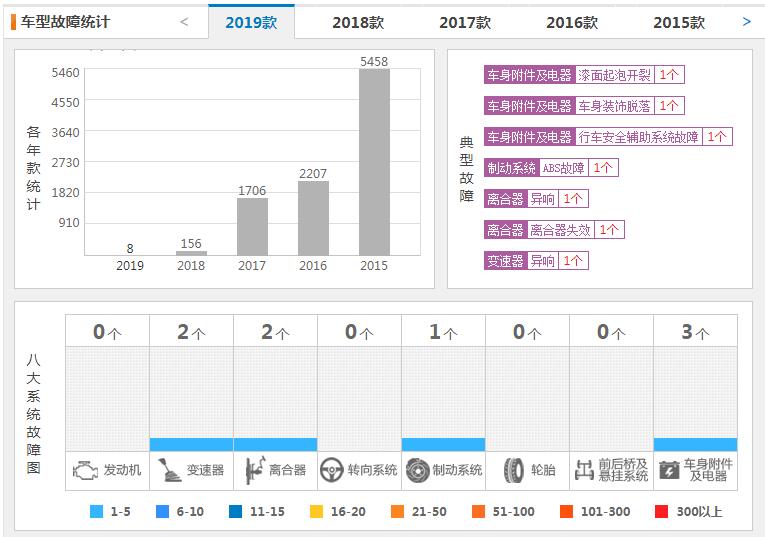765x537 pixels.
Task: Open the 变速器 异响 fault tag
Action: tap(536, 261)
